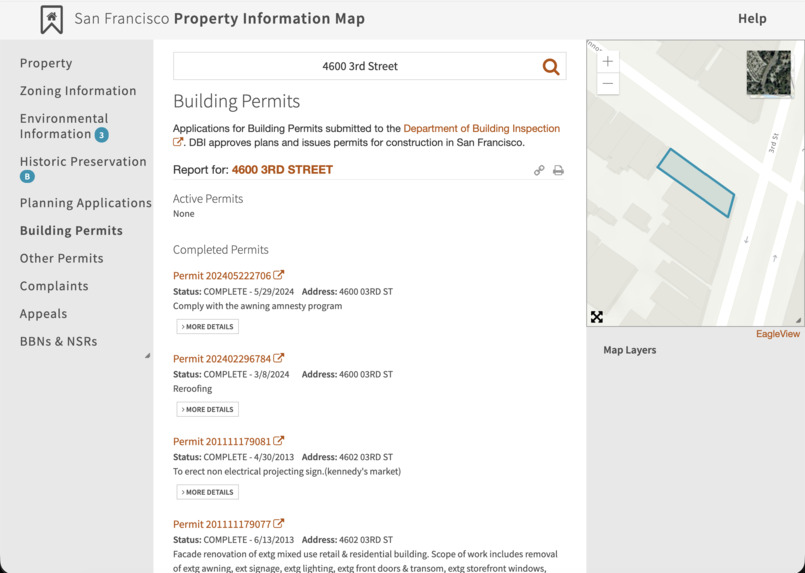Click the Historic Preservation B badge
Viewport: 805px width, 573px height.
point(27,177)
